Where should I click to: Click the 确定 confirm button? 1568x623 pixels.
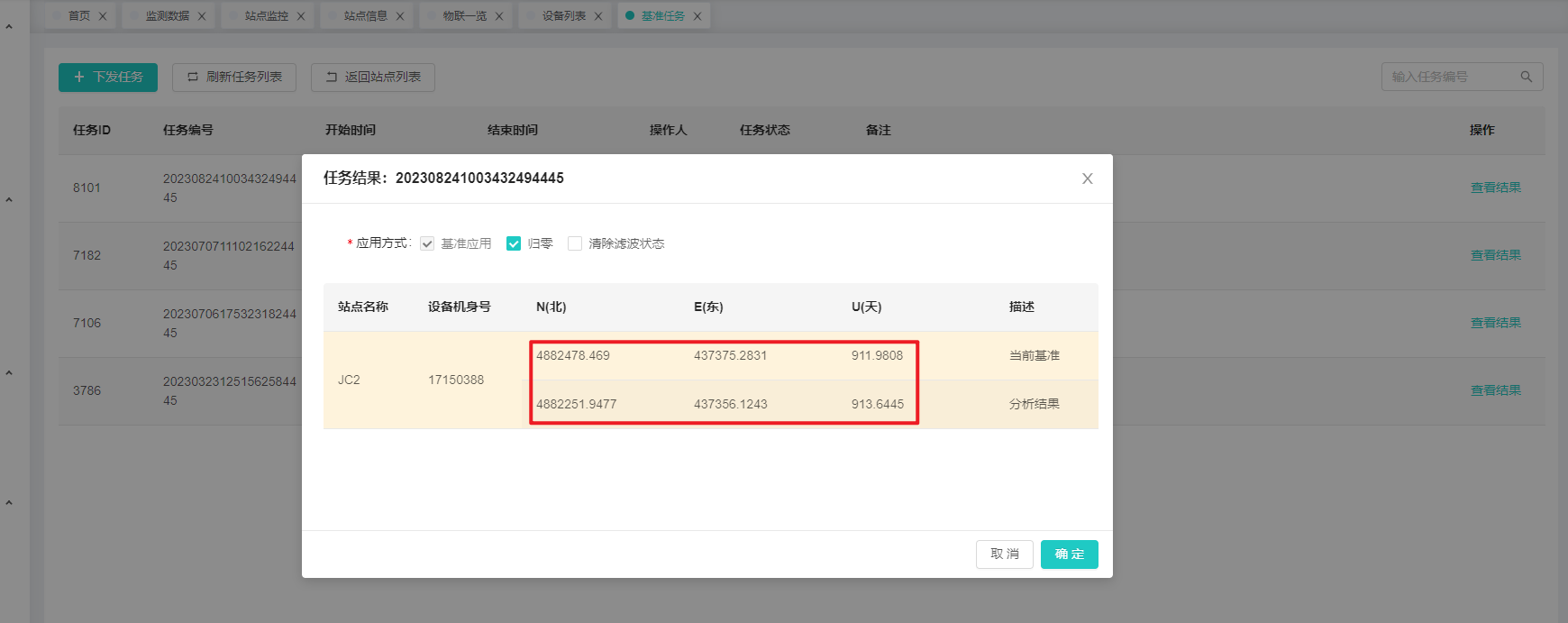[1069, 554]
